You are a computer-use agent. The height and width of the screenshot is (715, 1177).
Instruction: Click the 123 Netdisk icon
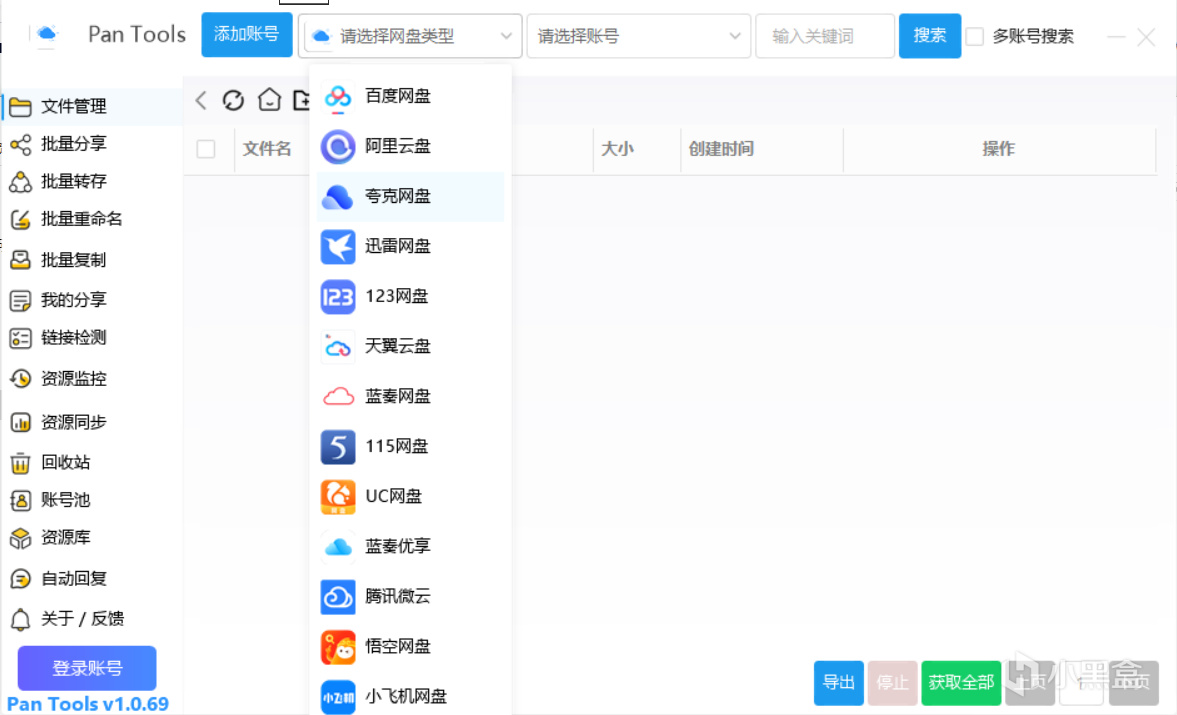[x=338, y=297]
